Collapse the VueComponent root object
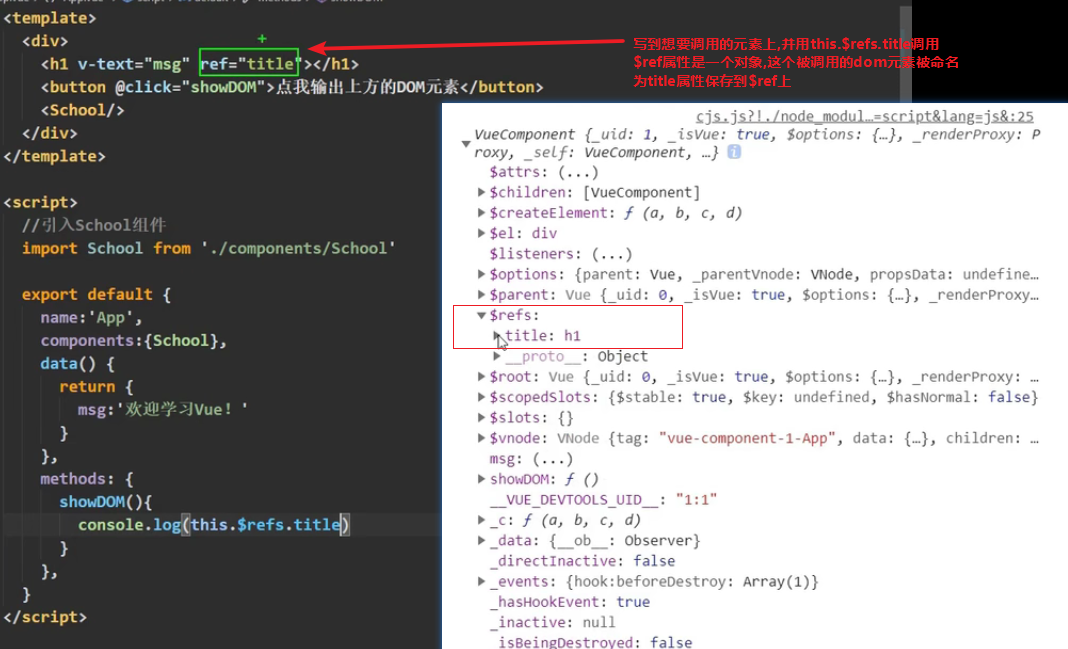 [x=466, y=144]
